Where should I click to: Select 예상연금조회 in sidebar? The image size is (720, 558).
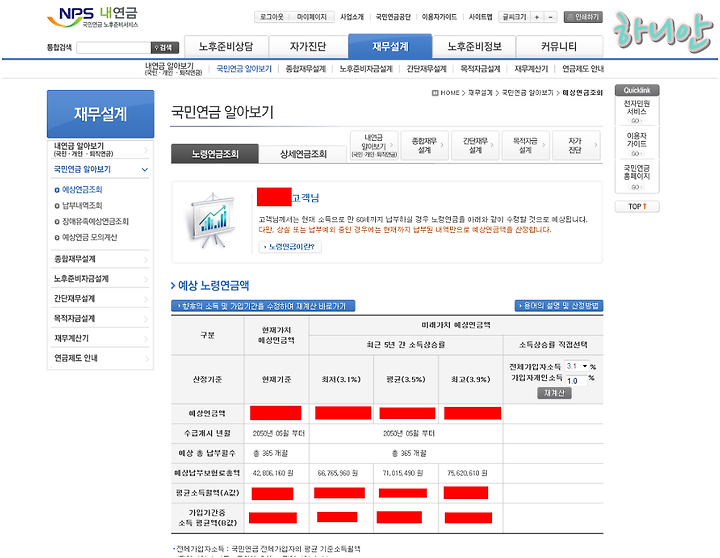(x=82, y=190)
